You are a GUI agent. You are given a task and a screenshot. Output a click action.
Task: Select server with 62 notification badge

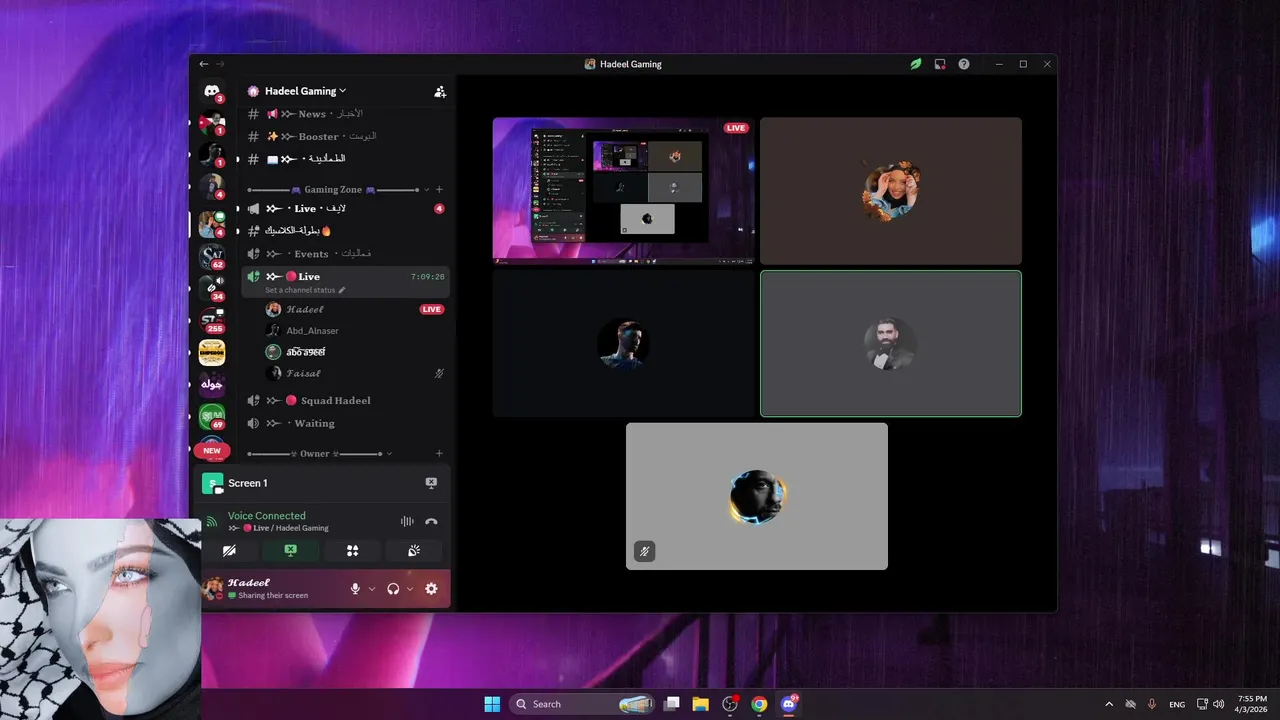pyautogui.click(x=212, y=257)
